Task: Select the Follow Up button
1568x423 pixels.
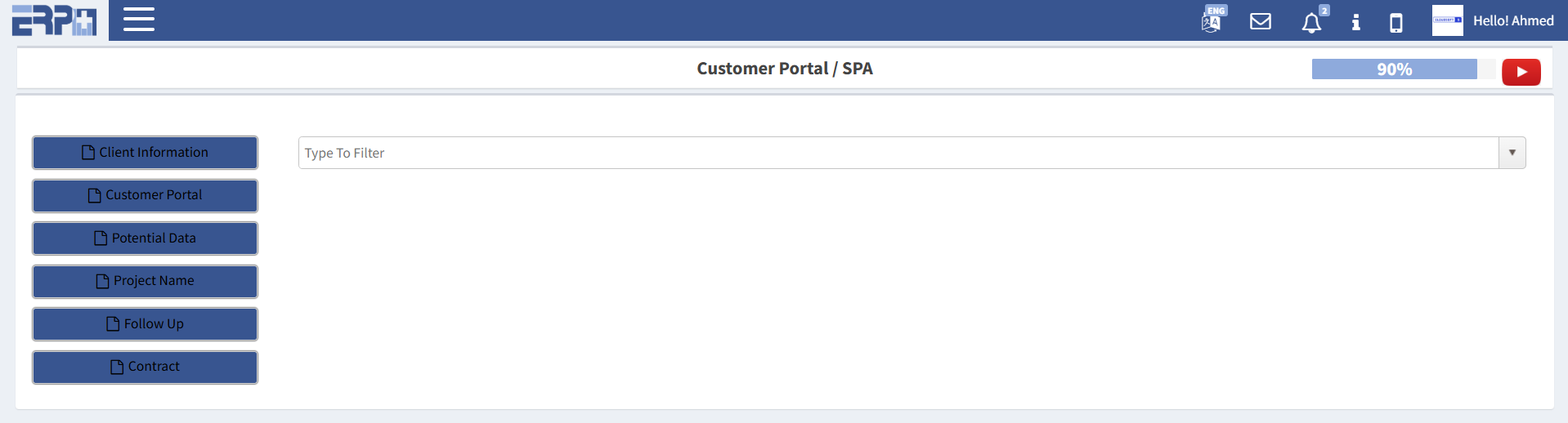Action: point(145,324)
